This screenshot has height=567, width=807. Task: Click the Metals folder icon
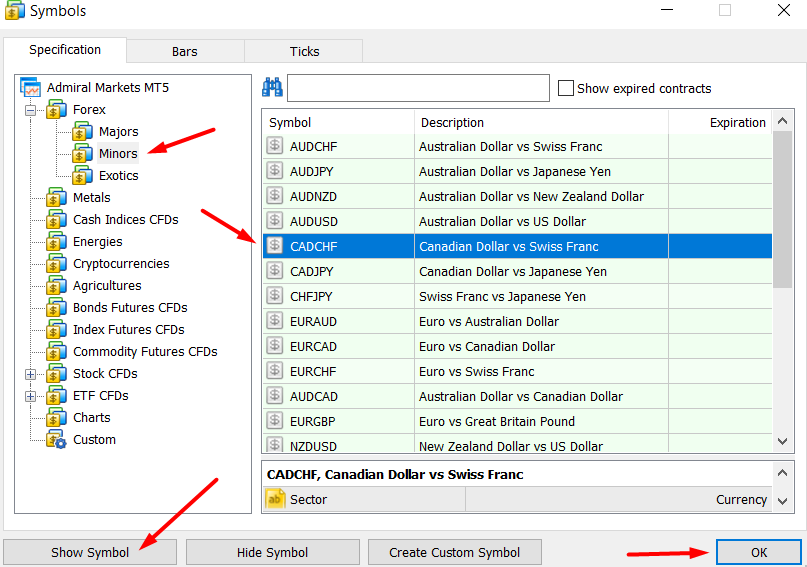click(56, 198)
